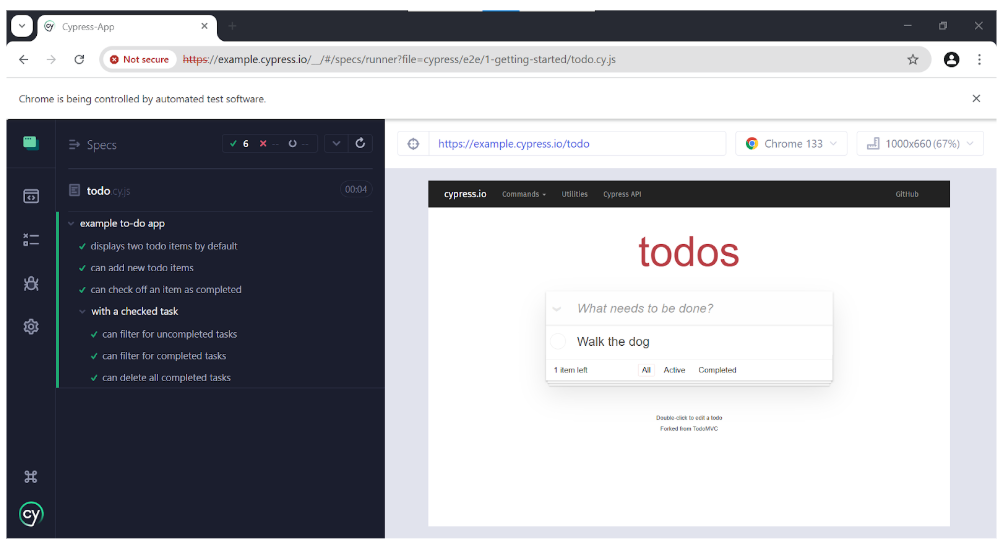Open Utilities in the navbar

coord(574,194)
